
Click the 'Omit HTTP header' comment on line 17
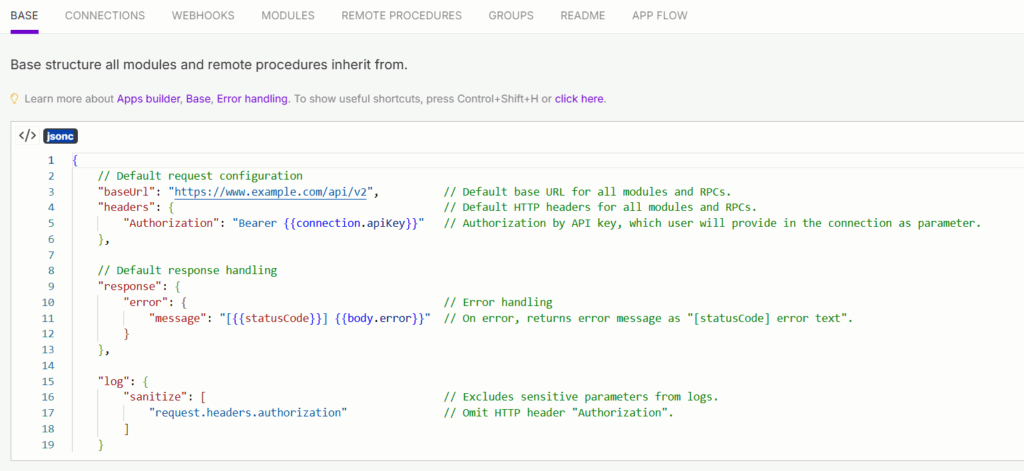point(558,413)
